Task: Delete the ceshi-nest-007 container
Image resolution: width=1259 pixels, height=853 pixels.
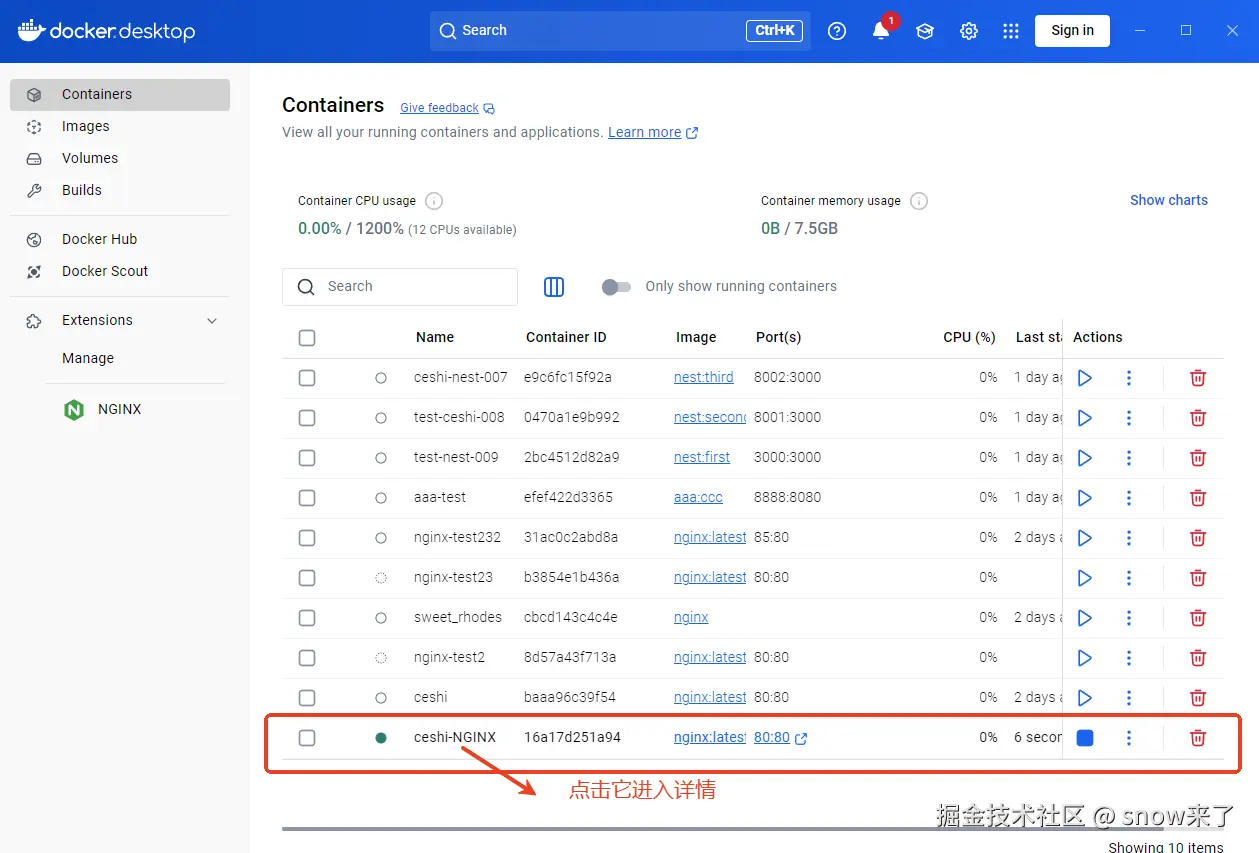Action: 1197,378
